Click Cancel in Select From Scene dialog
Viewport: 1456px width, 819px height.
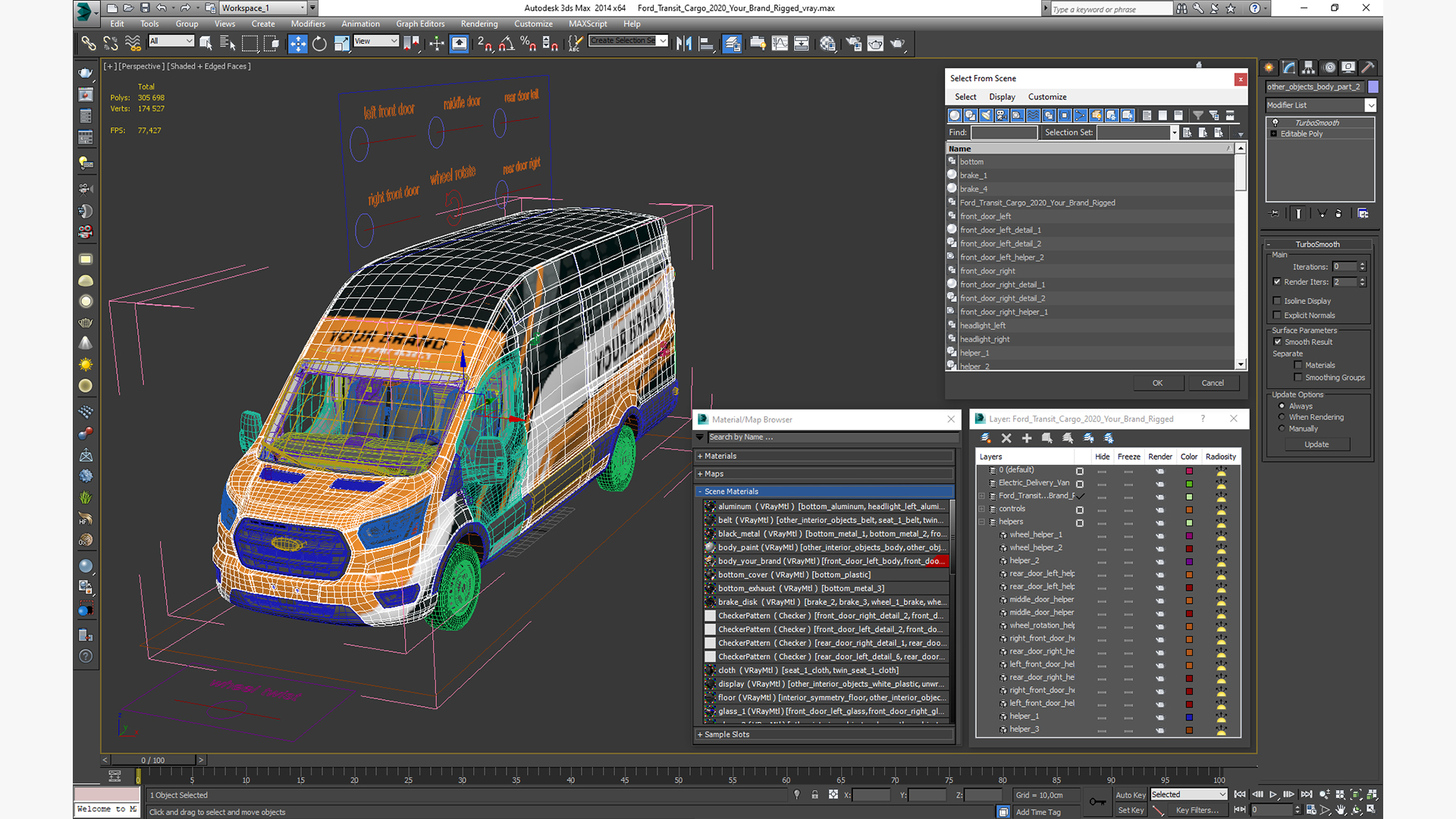pos(1213,383)
